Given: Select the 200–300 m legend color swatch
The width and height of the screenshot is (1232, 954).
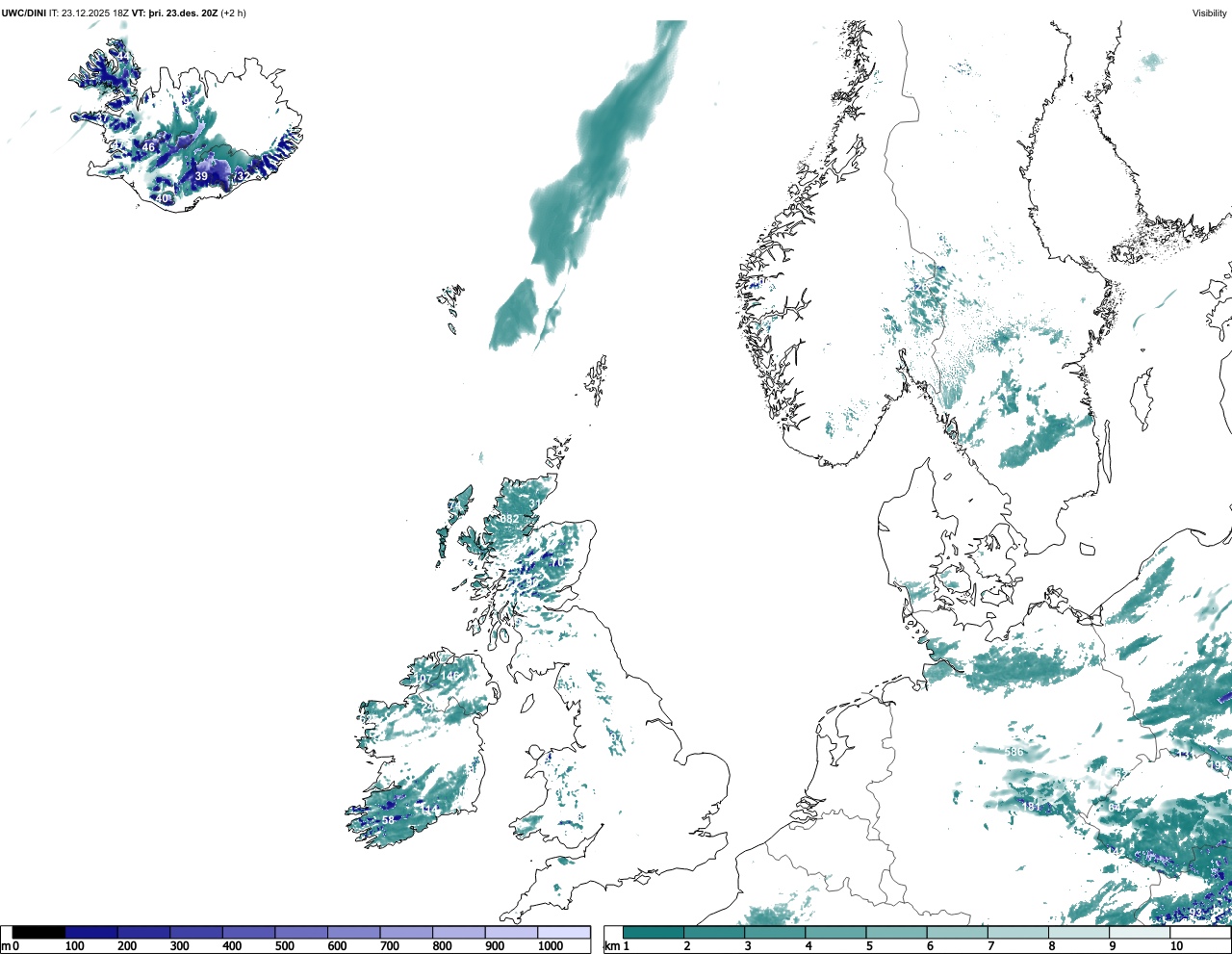Looking at the screenshot, I should 143,932.
